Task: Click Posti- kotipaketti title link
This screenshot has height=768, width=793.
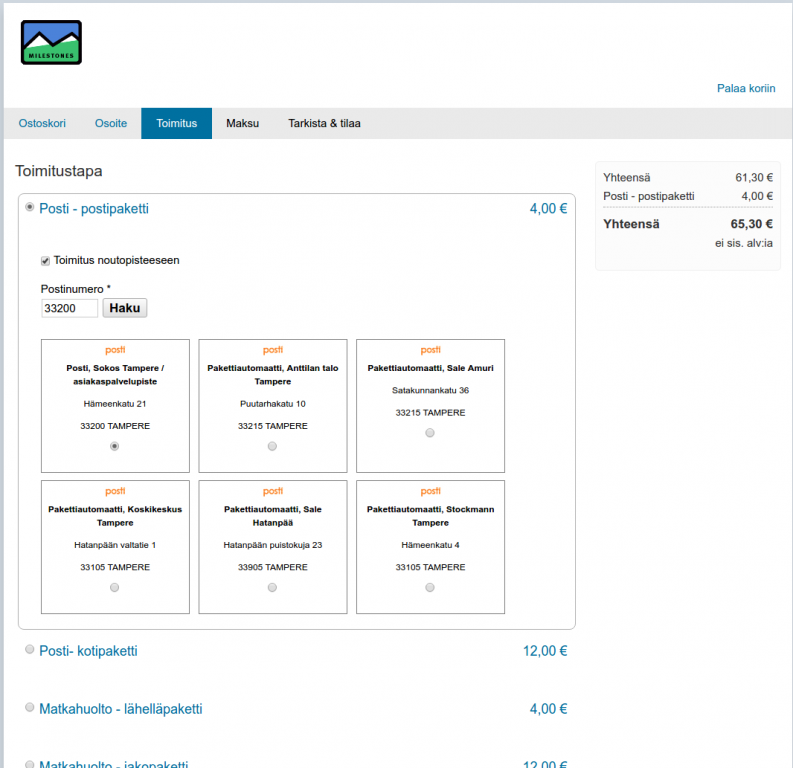Action: pos(89,651)
